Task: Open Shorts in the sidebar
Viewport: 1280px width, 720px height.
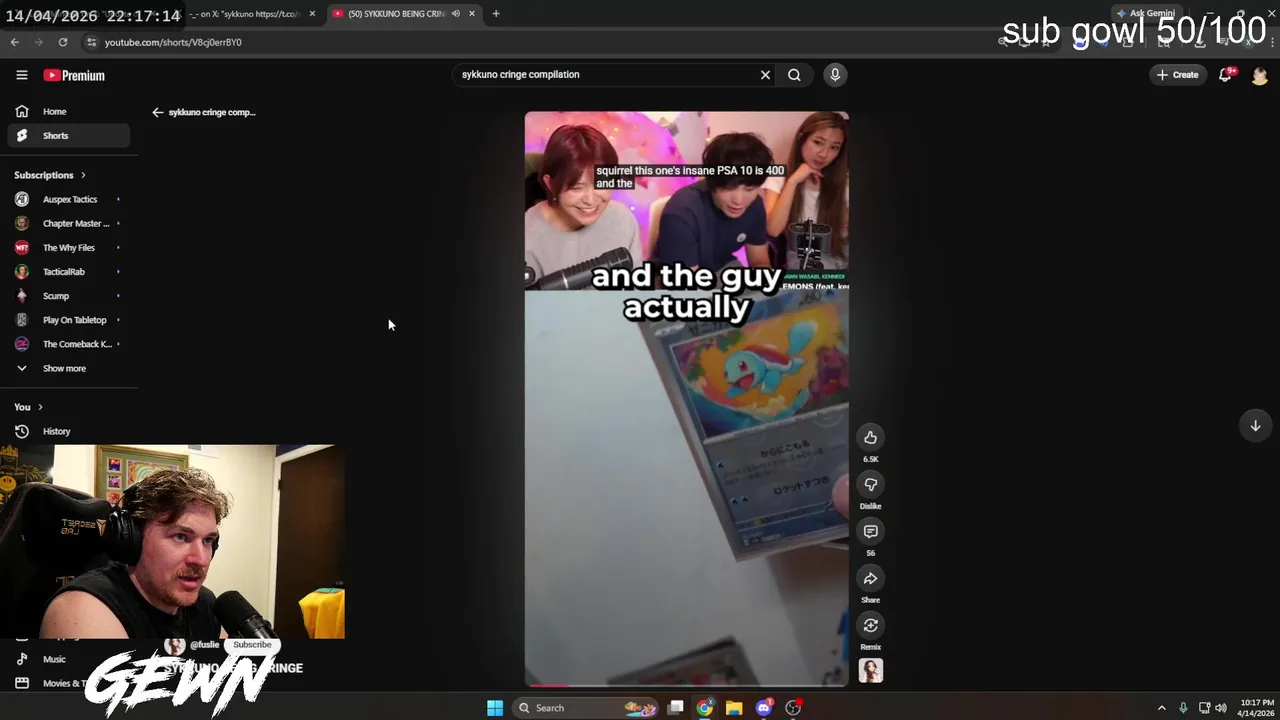Action: pyautogui.click(x=68, y=136)
